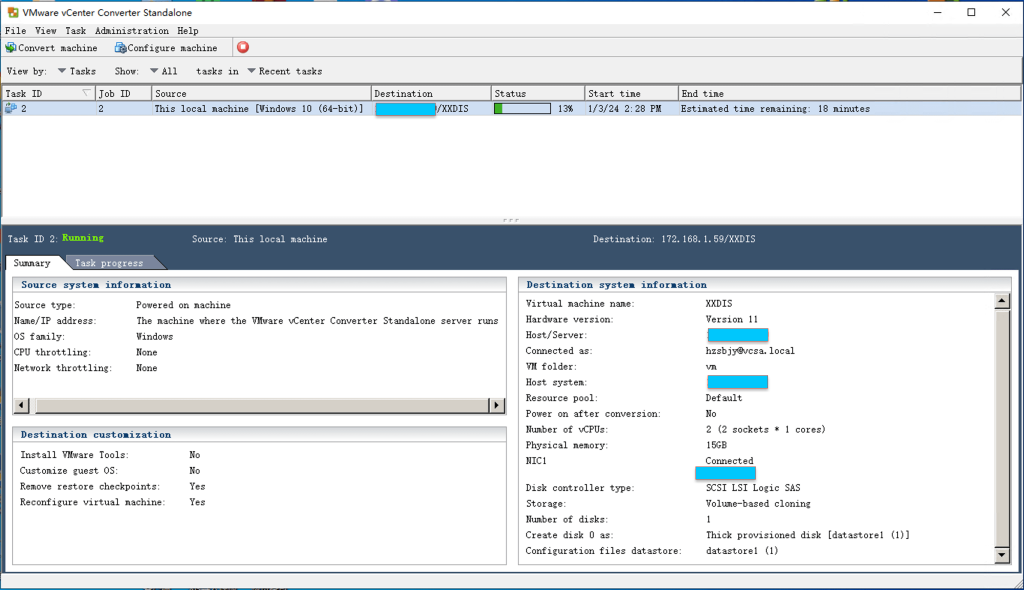Click the connected-as value 'hzsbjy@vcsa.local'
Viewport: 1024px width, 590px height.
point(750,351)
